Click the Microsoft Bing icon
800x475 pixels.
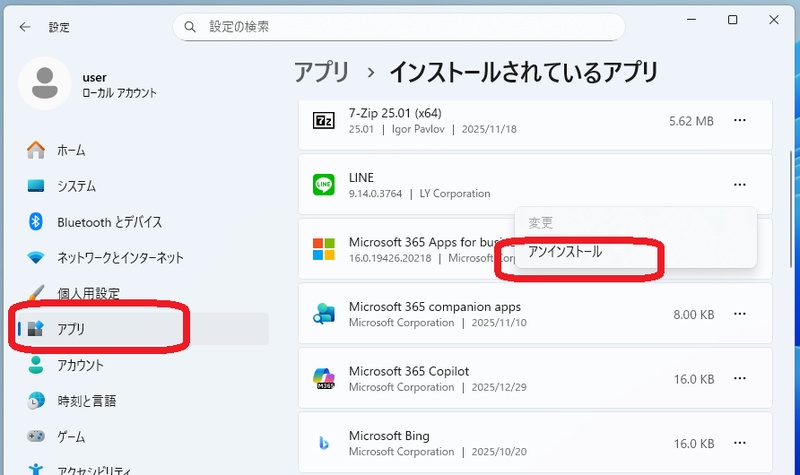click(x=323, y=443)
